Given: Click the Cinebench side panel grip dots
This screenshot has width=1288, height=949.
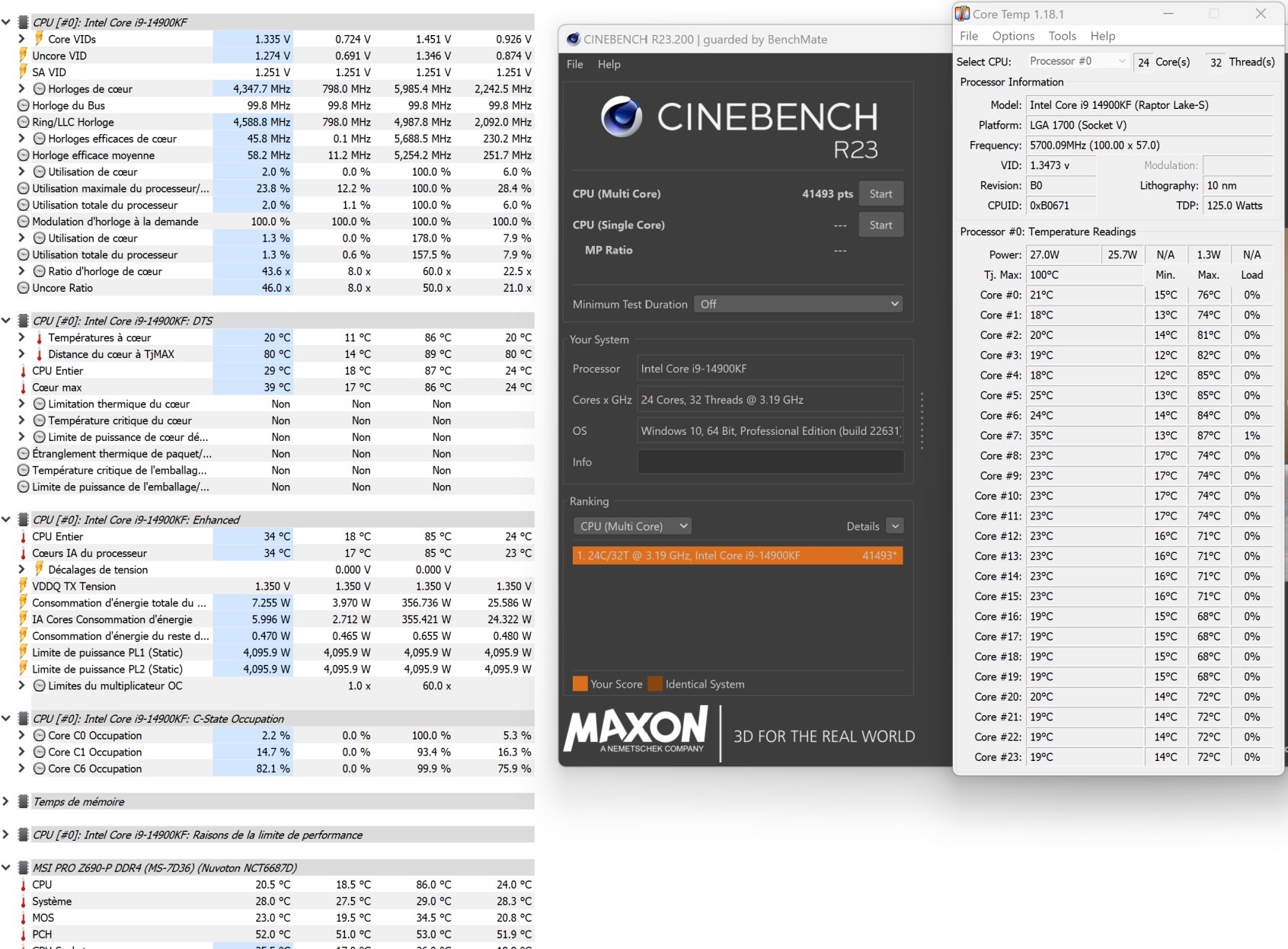Looking at the screenshot, I should 922,420.
